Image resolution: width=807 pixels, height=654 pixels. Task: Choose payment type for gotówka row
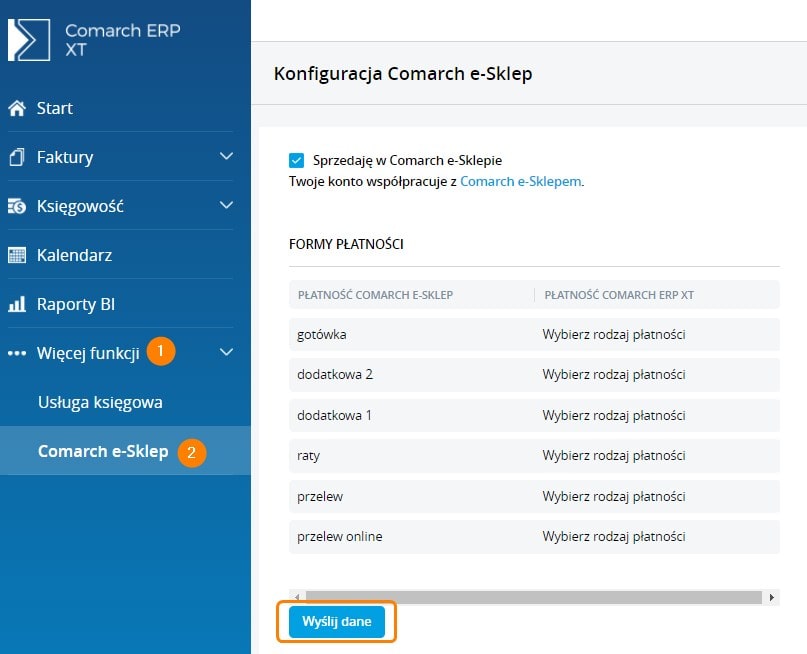[x=613, y=334]
